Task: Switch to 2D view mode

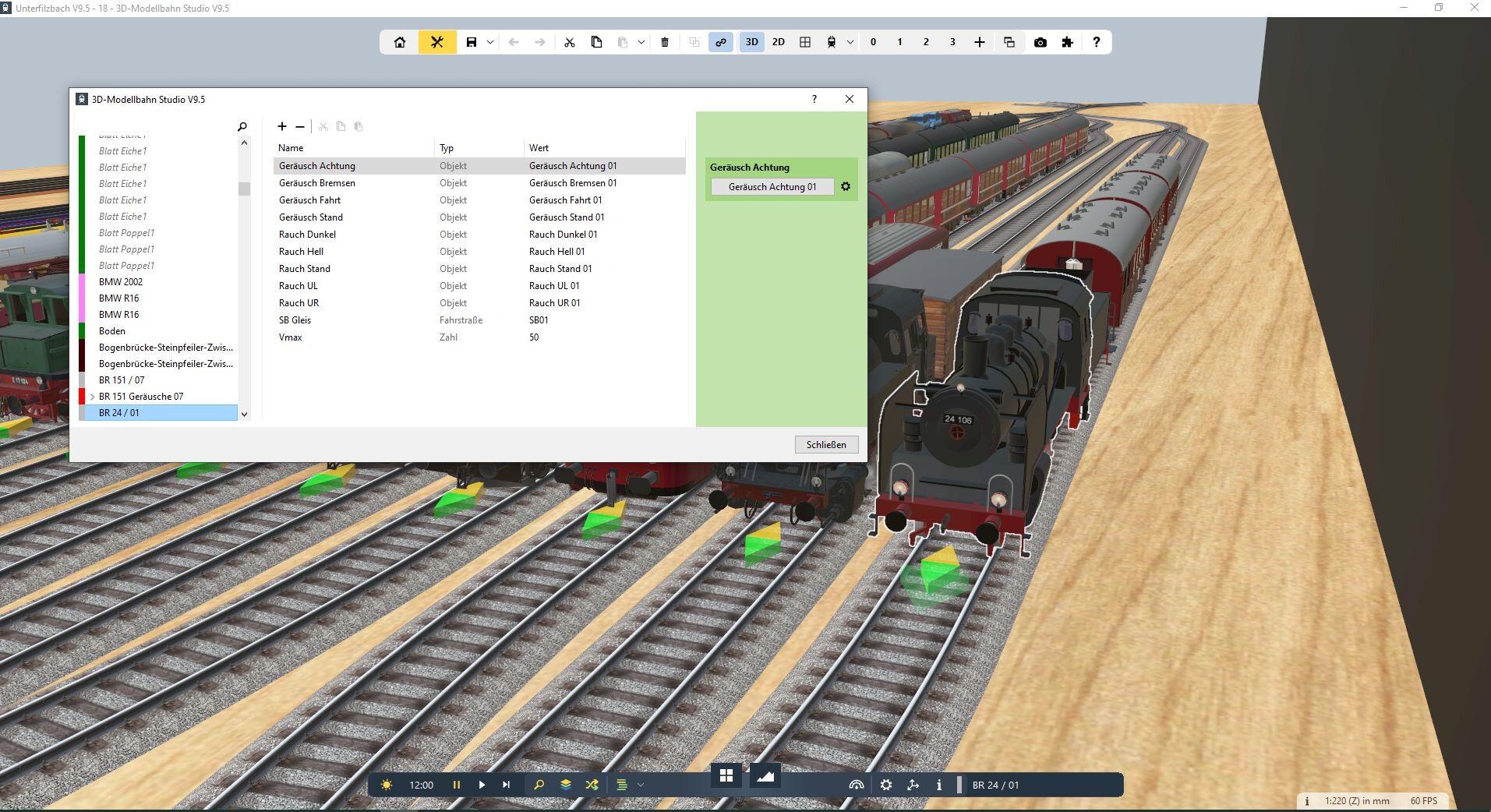Action: pyautogui.click(x=778, y=42)
